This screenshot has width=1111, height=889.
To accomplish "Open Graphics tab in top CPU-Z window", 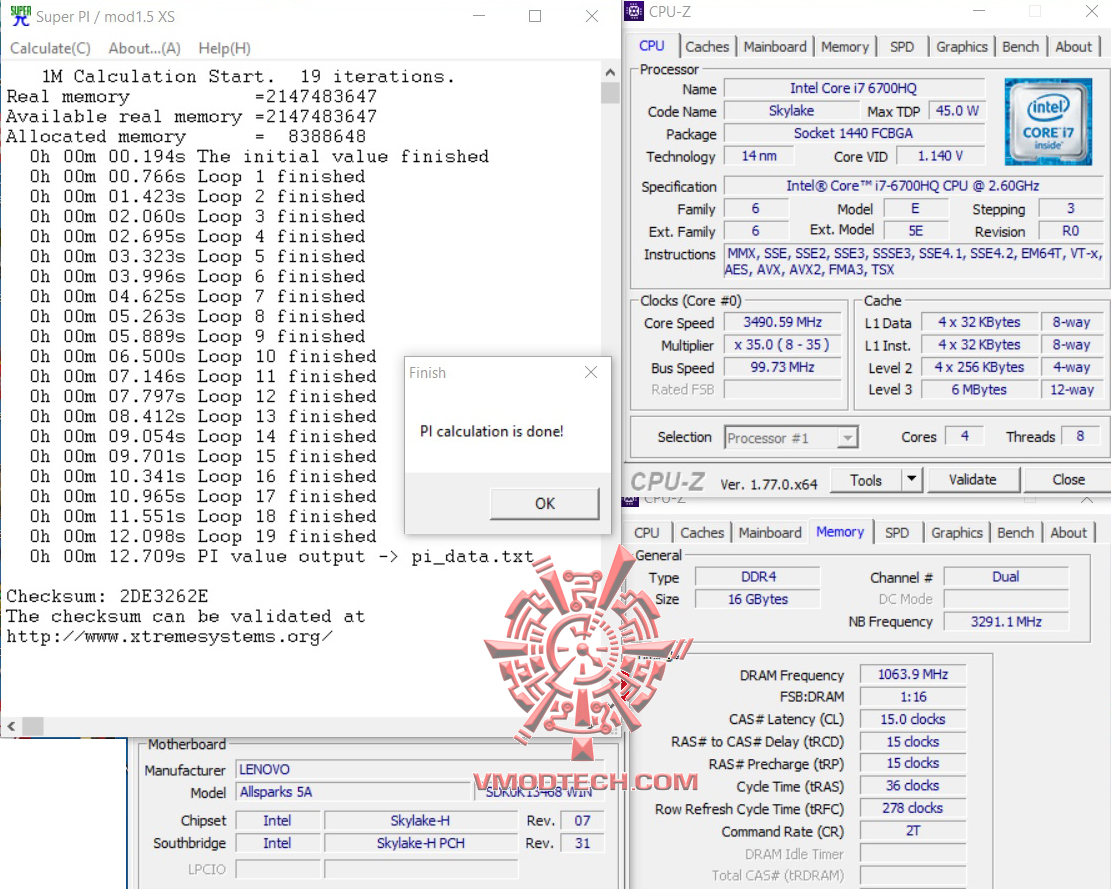I will tap(961, 47).
